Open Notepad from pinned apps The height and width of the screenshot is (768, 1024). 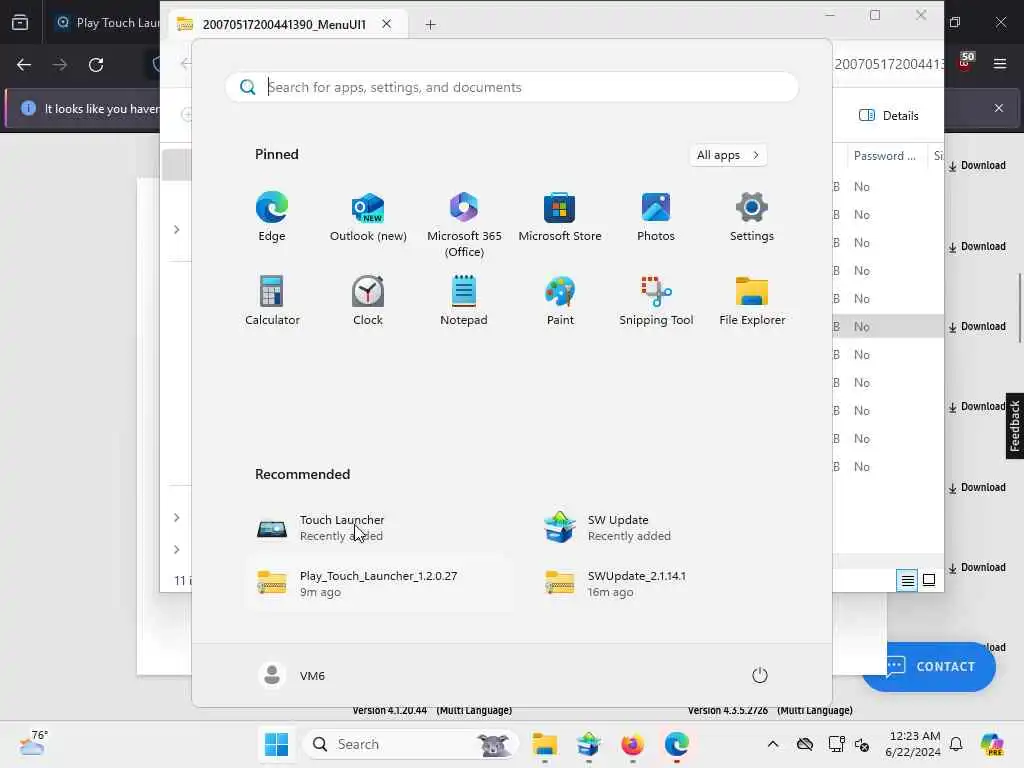click(464, 301)
